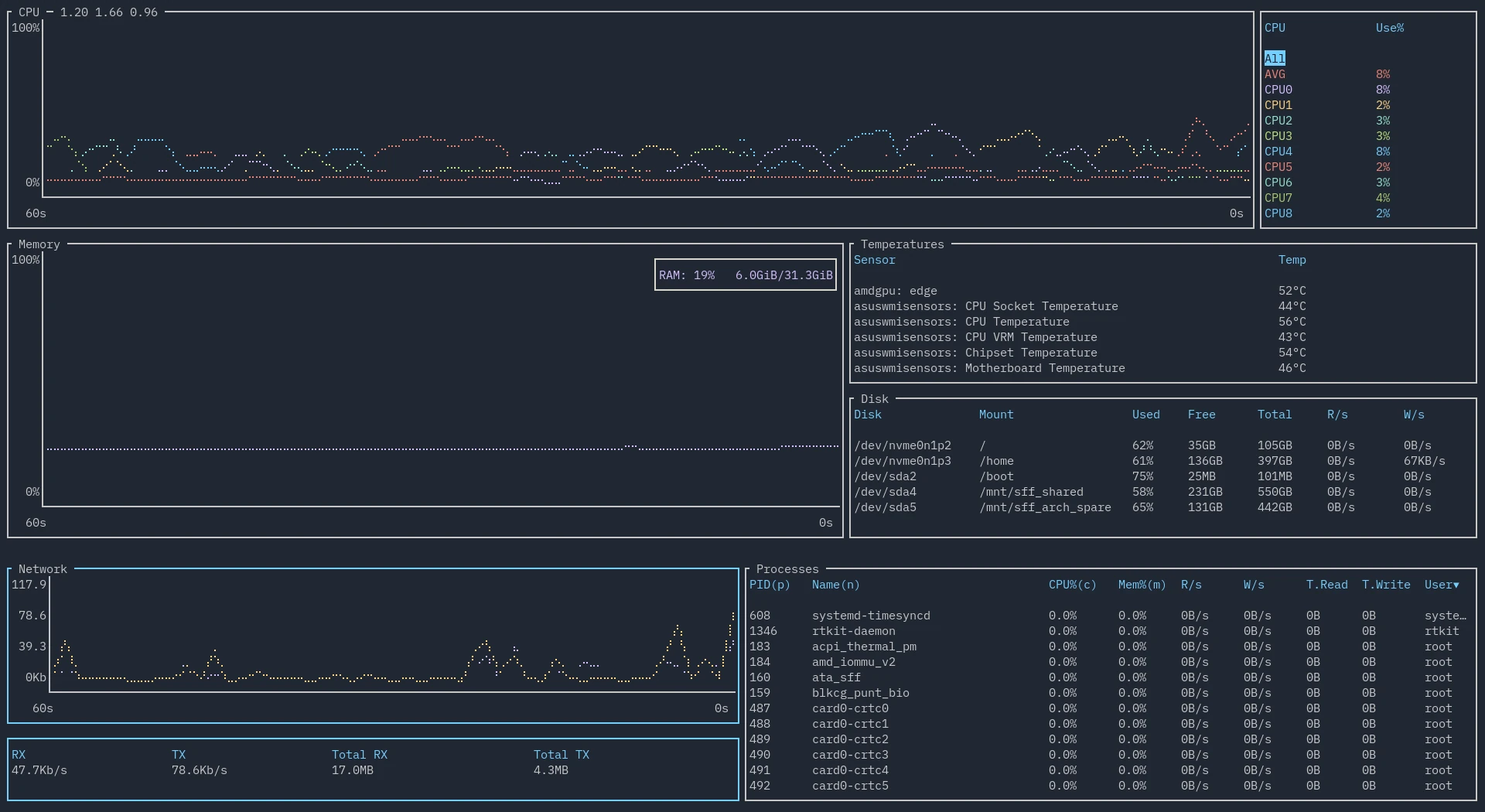
Task: Select the /mnt/sff_shared disk row
Action: pos(1031,492)
